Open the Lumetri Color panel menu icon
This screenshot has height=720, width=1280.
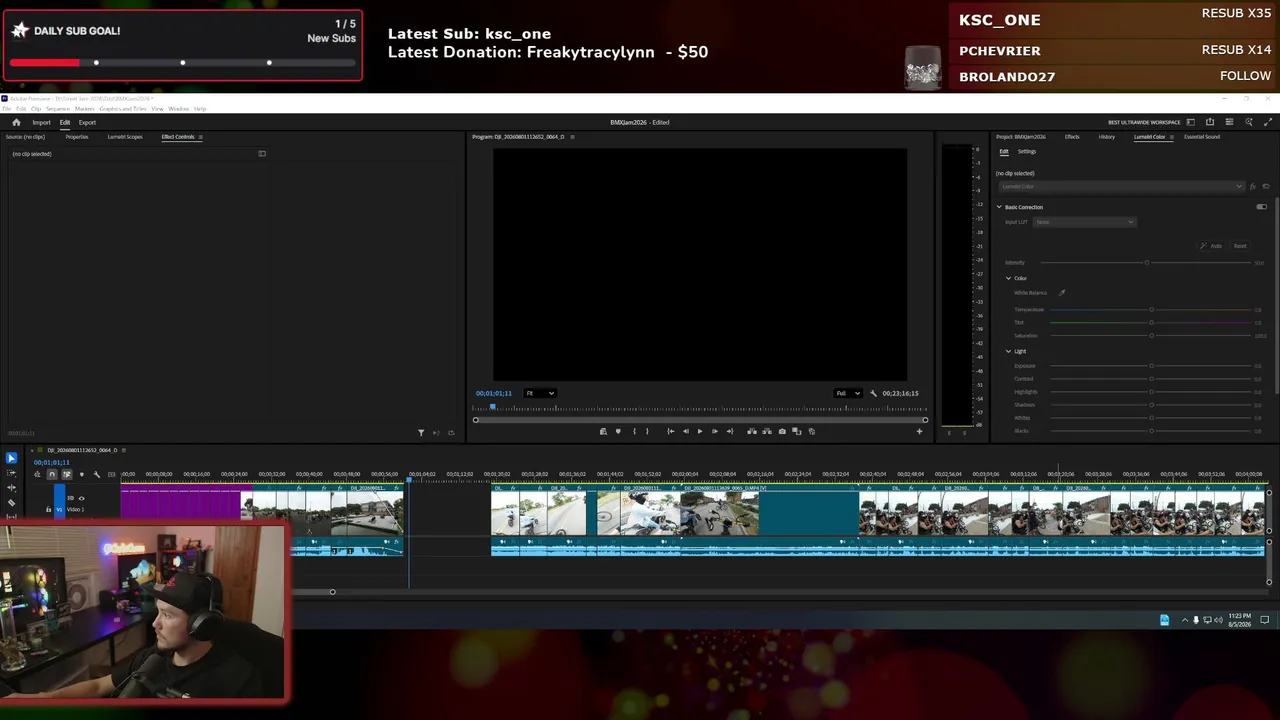(x=1171, y=137)
